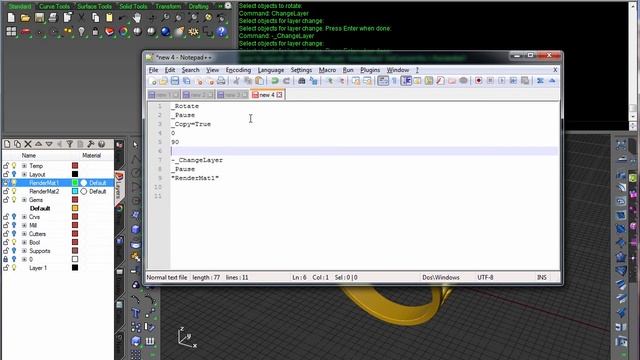Viewport: 640px width, 360px height.
Task: Click the Print icon in Rhino toolbar
Action: pyautogui.click(x=53, y=18)
